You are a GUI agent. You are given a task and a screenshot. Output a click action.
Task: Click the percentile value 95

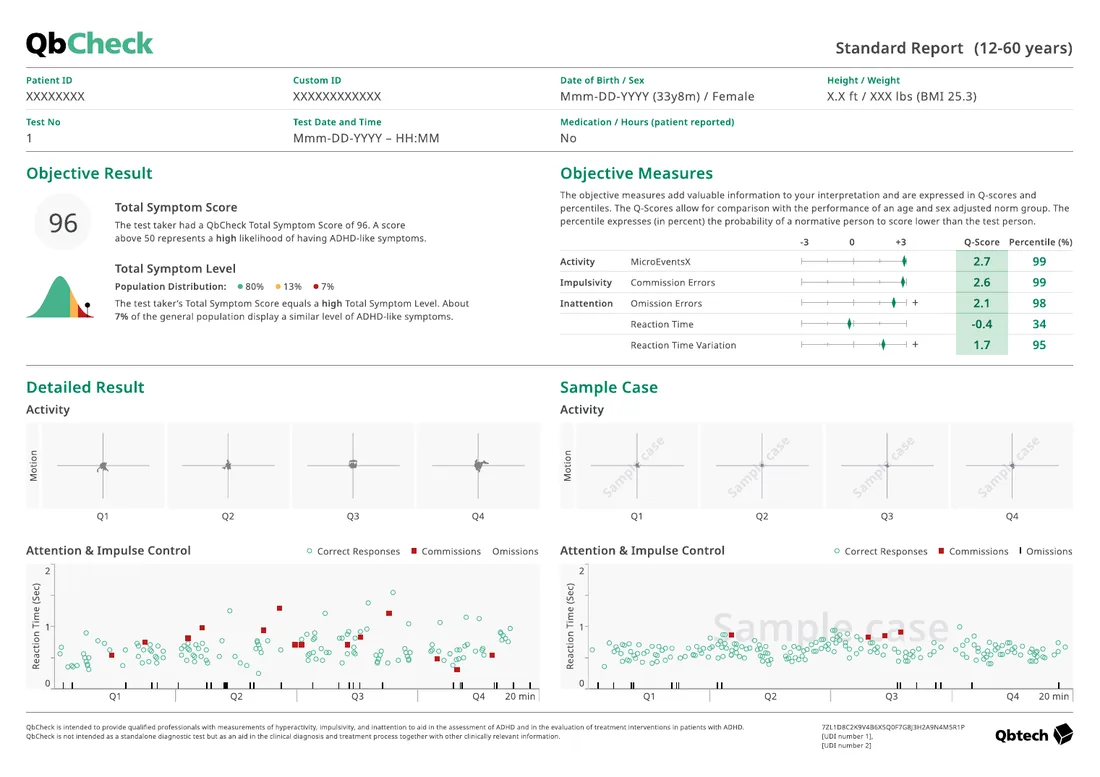(x=1039, y=345)
